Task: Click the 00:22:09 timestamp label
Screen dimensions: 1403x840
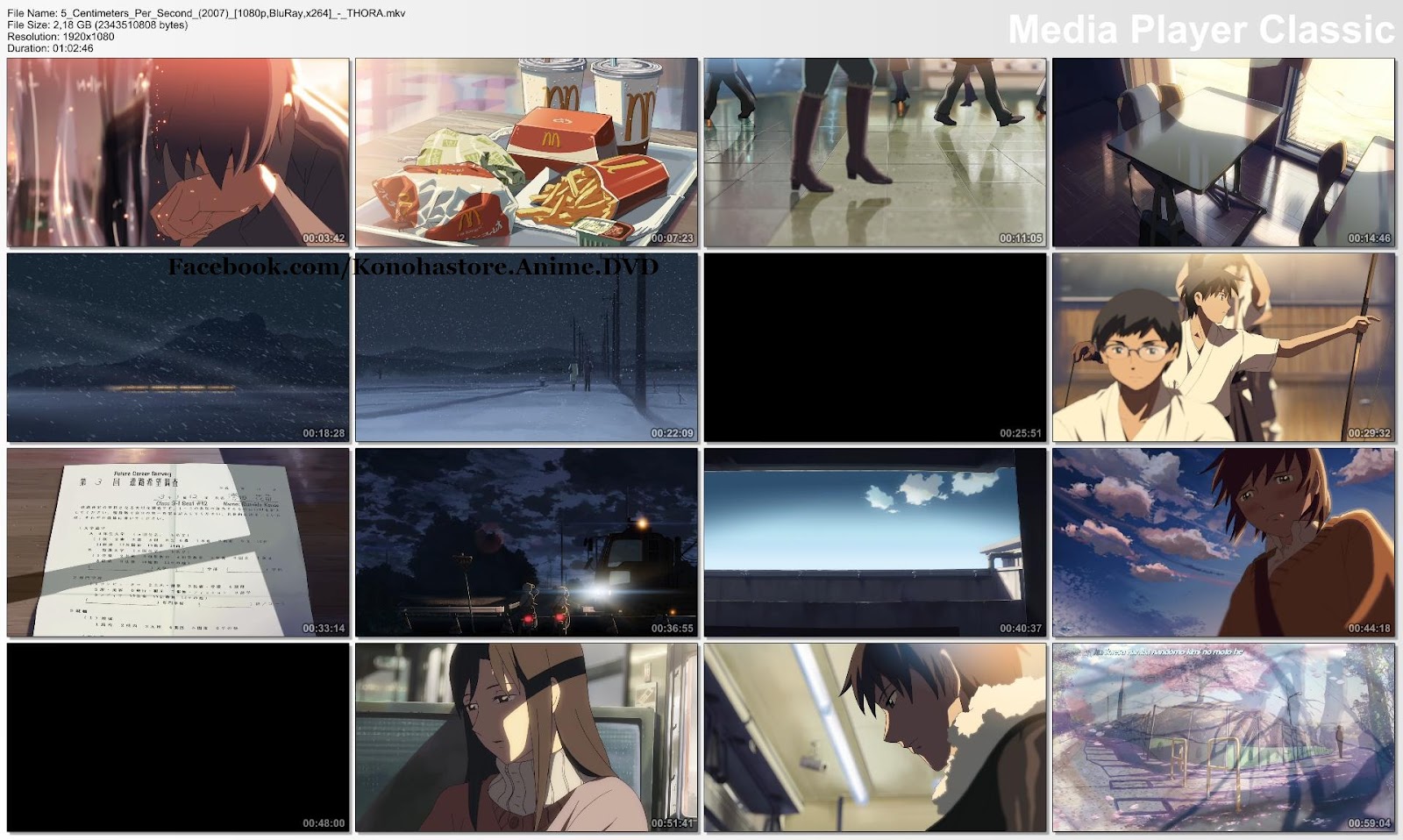Action: 672,433
